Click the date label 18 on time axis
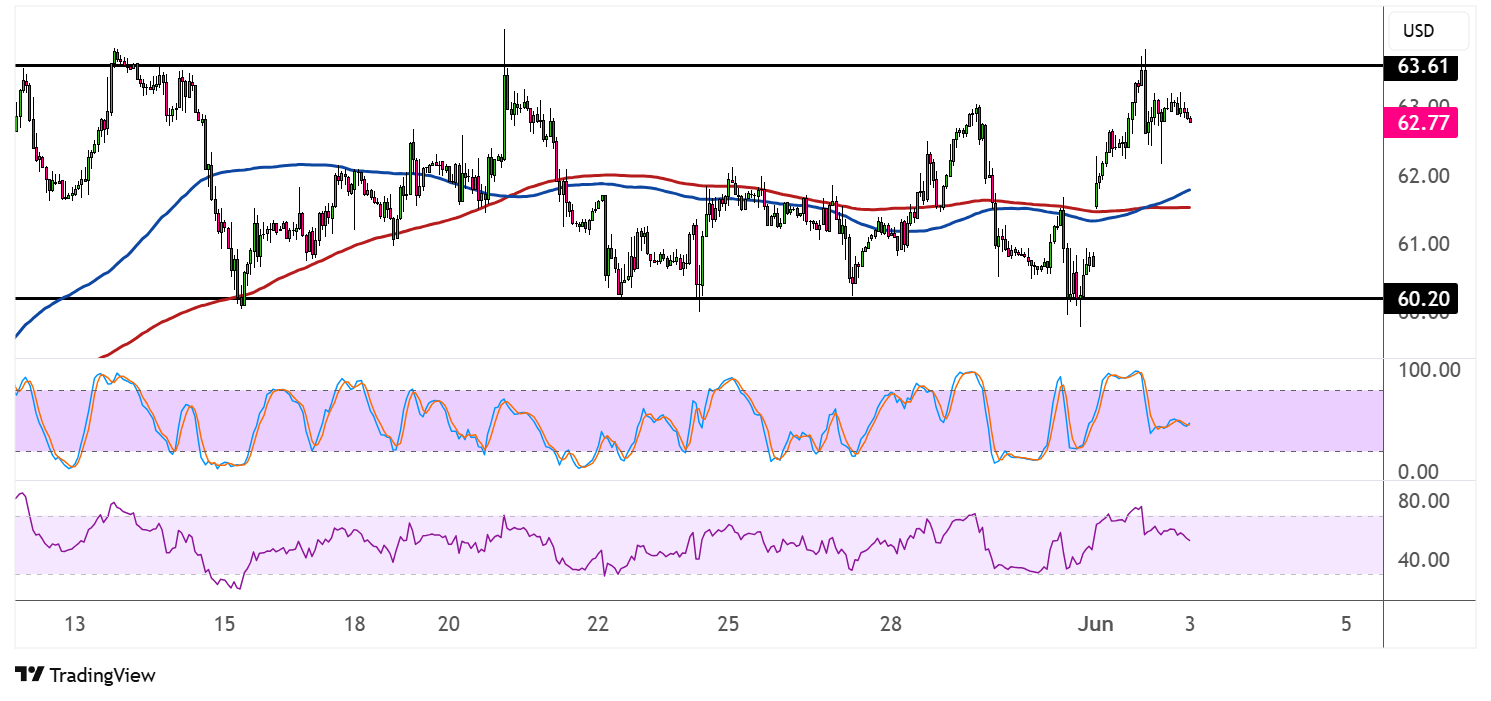Viewport: 1491px width, 701px height. tap(354, 625)
